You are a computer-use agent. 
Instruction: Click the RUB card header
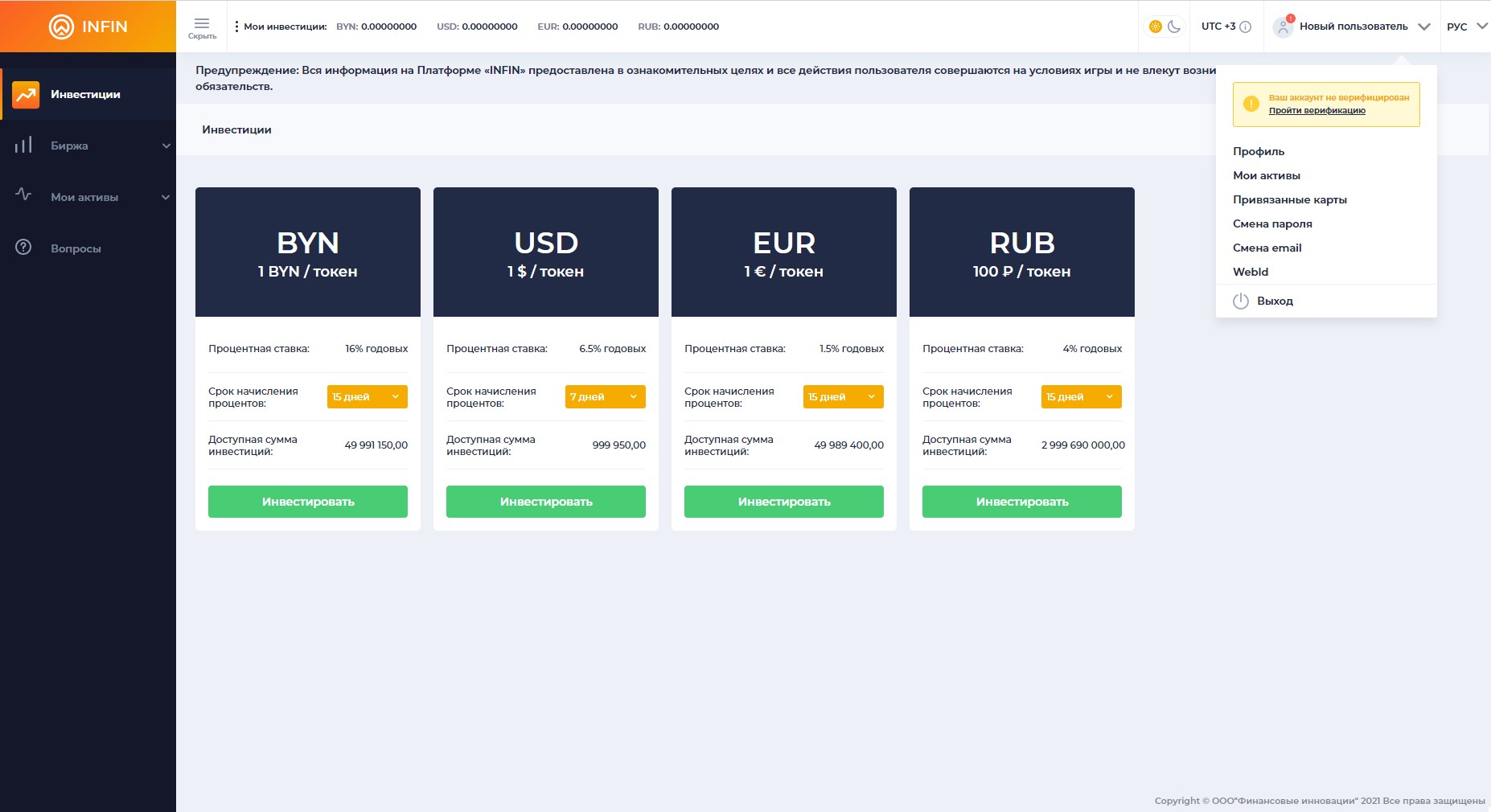point(1022,252)
